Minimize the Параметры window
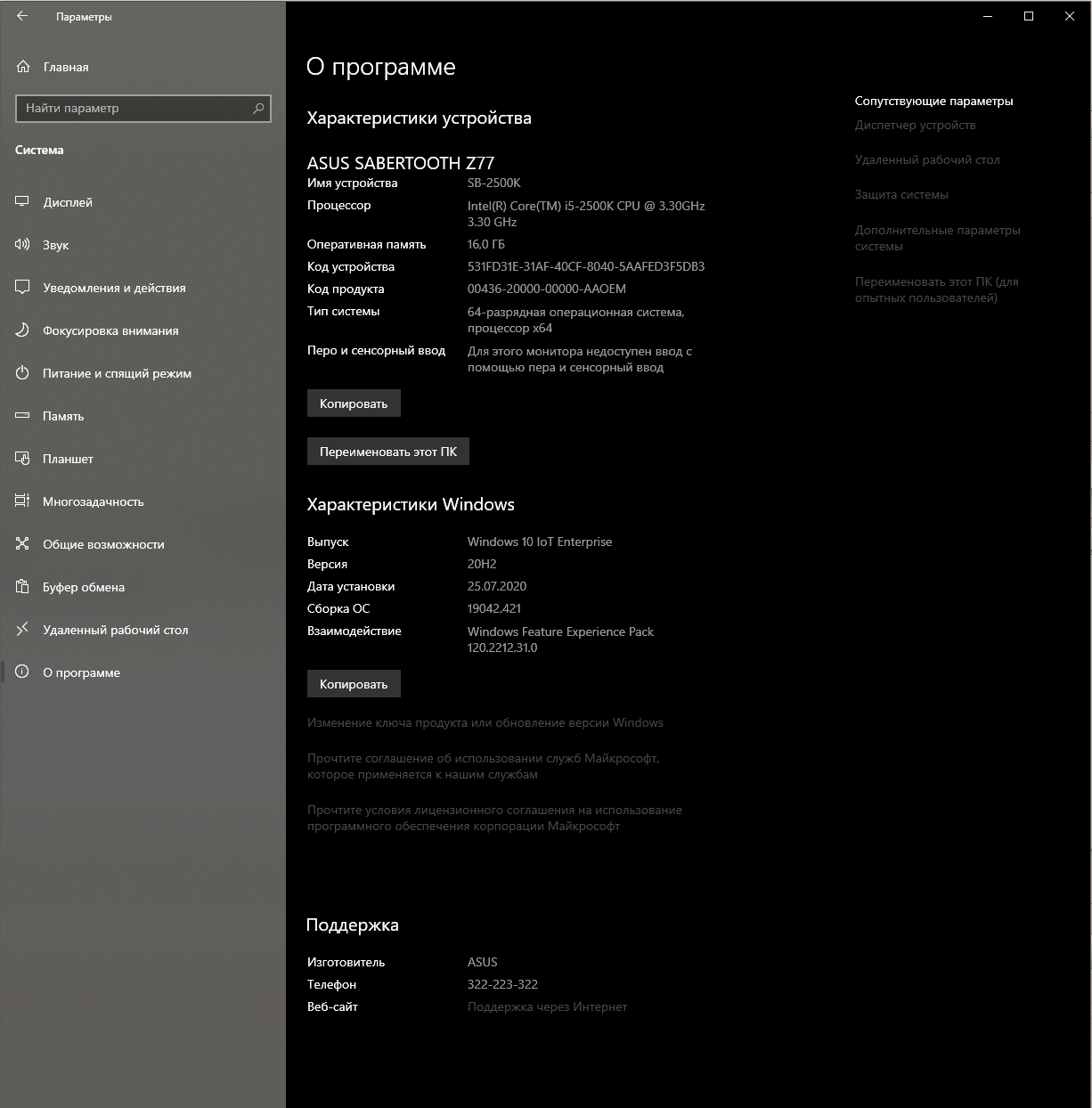This screenshot has width=1092, height=1108. point(988,16)
